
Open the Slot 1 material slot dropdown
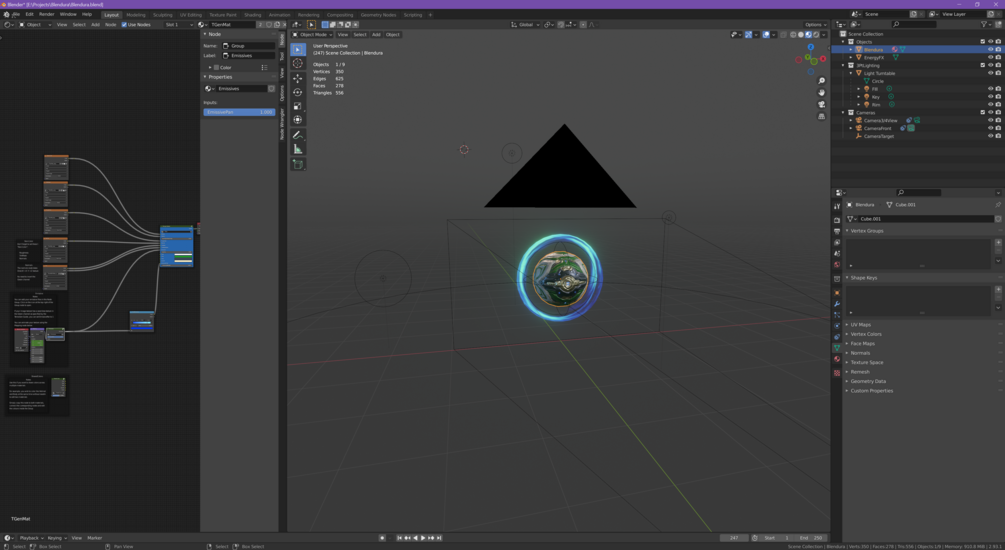tap(179, 24)
